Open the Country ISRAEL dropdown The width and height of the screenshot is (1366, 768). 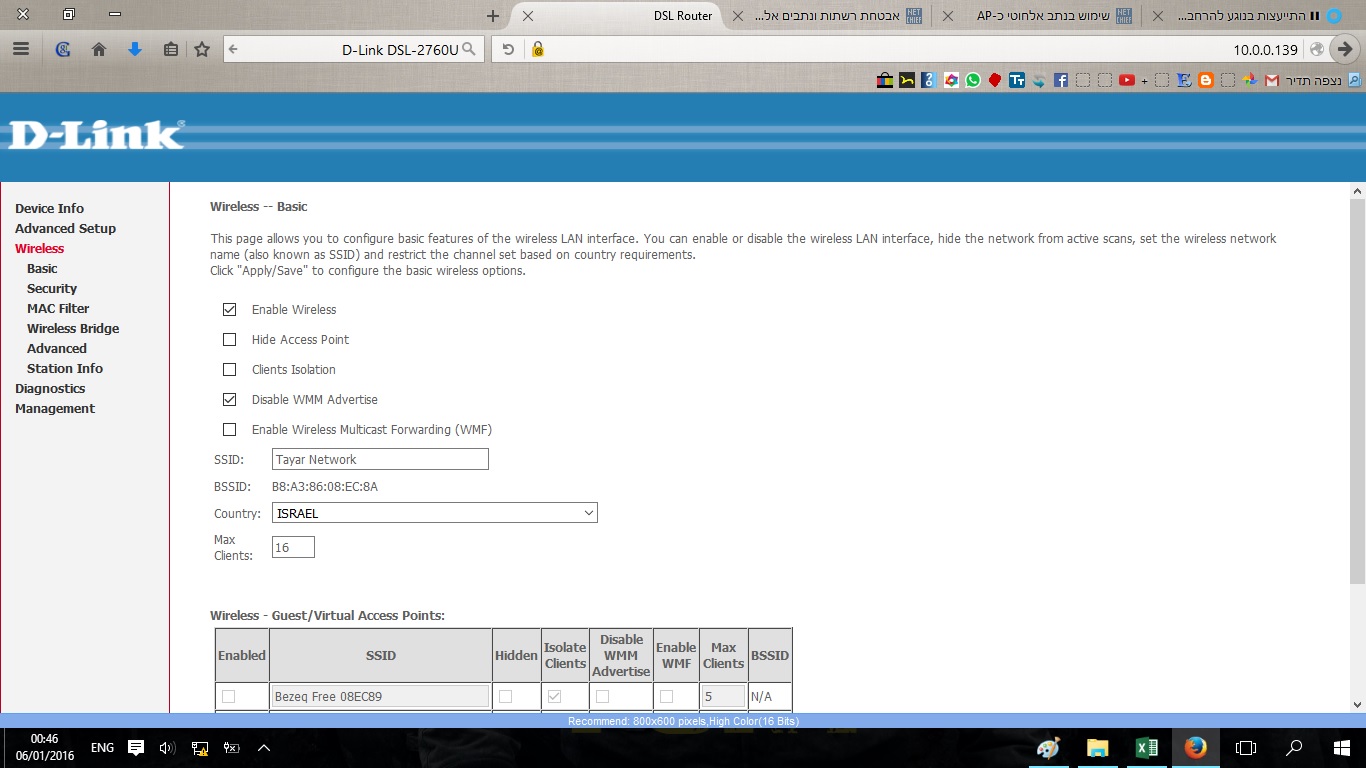435,513
